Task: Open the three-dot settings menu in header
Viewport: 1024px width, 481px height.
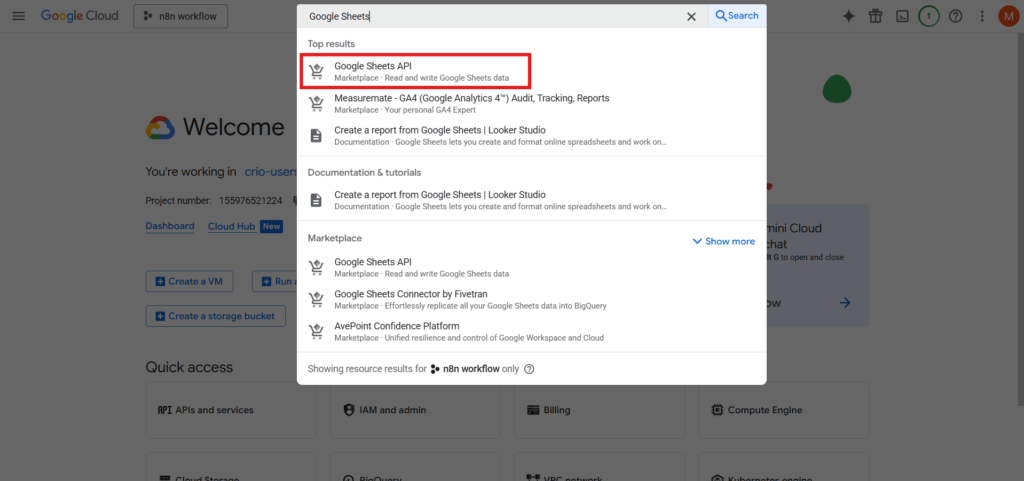Action: [982, 16]
